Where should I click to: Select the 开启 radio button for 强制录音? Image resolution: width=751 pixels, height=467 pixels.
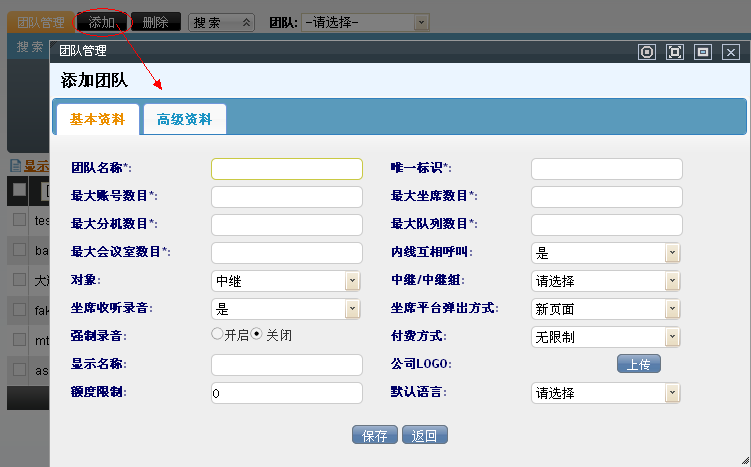click(217, 335)
